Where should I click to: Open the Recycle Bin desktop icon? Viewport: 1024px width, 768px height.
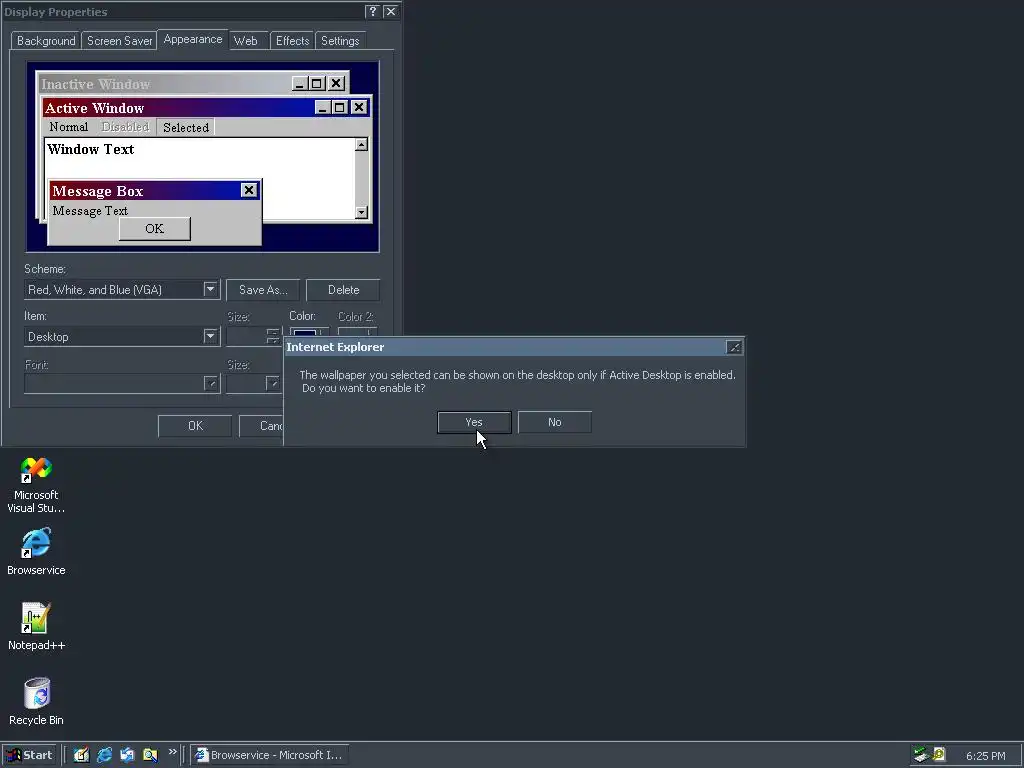[36, 701]
